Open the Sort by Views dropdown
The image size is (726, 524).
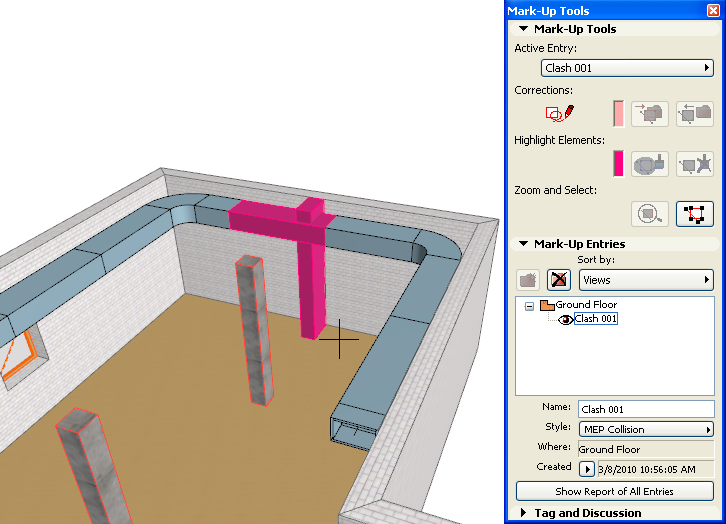tap(646, 280)
